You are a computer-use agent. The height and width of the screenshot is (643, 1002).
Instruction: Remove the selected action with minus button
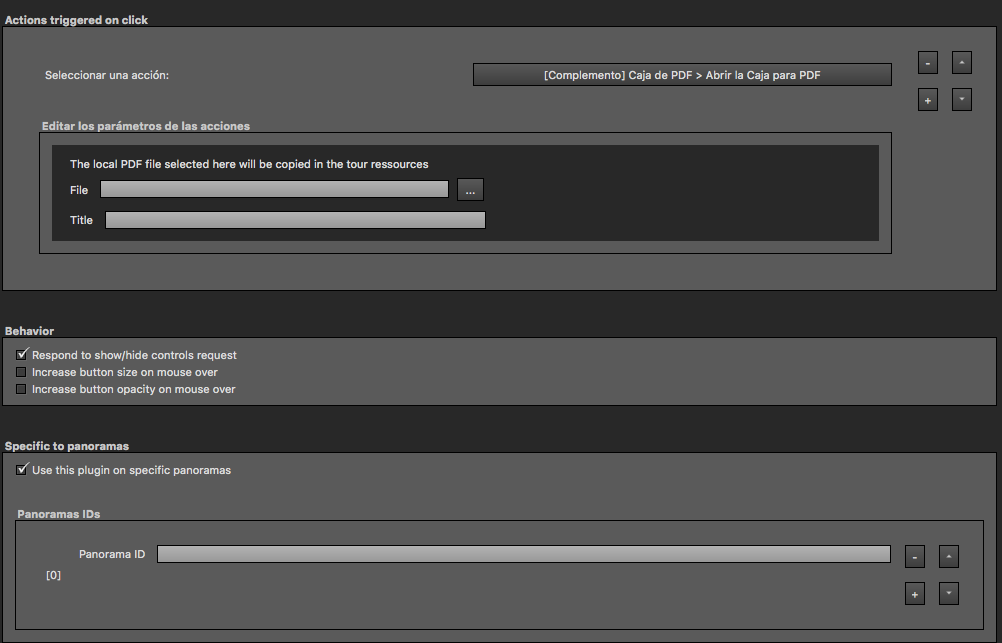coord(927,63)
